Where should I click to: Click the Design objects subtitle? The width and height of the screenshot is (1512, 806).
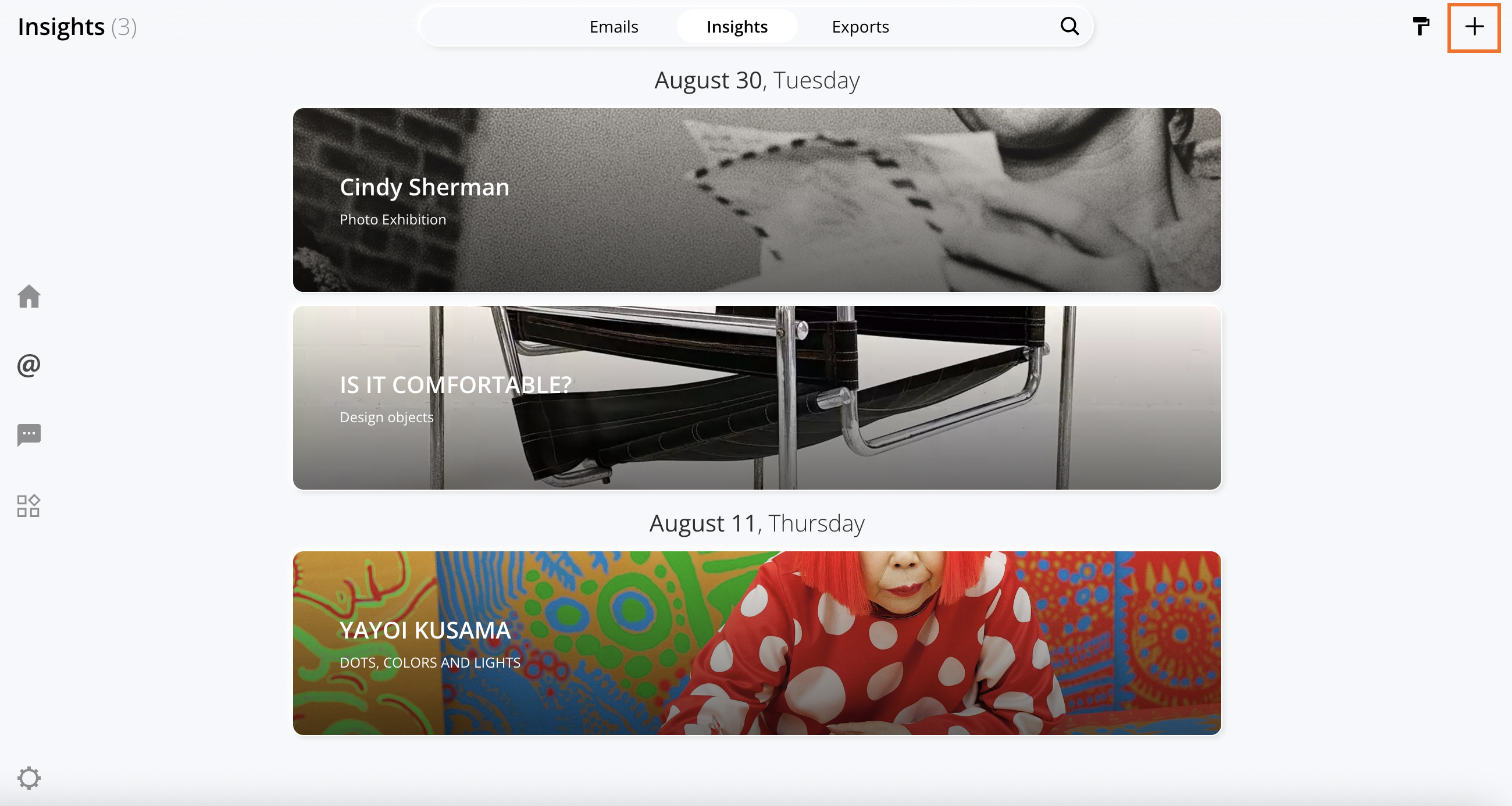point(386,417)
